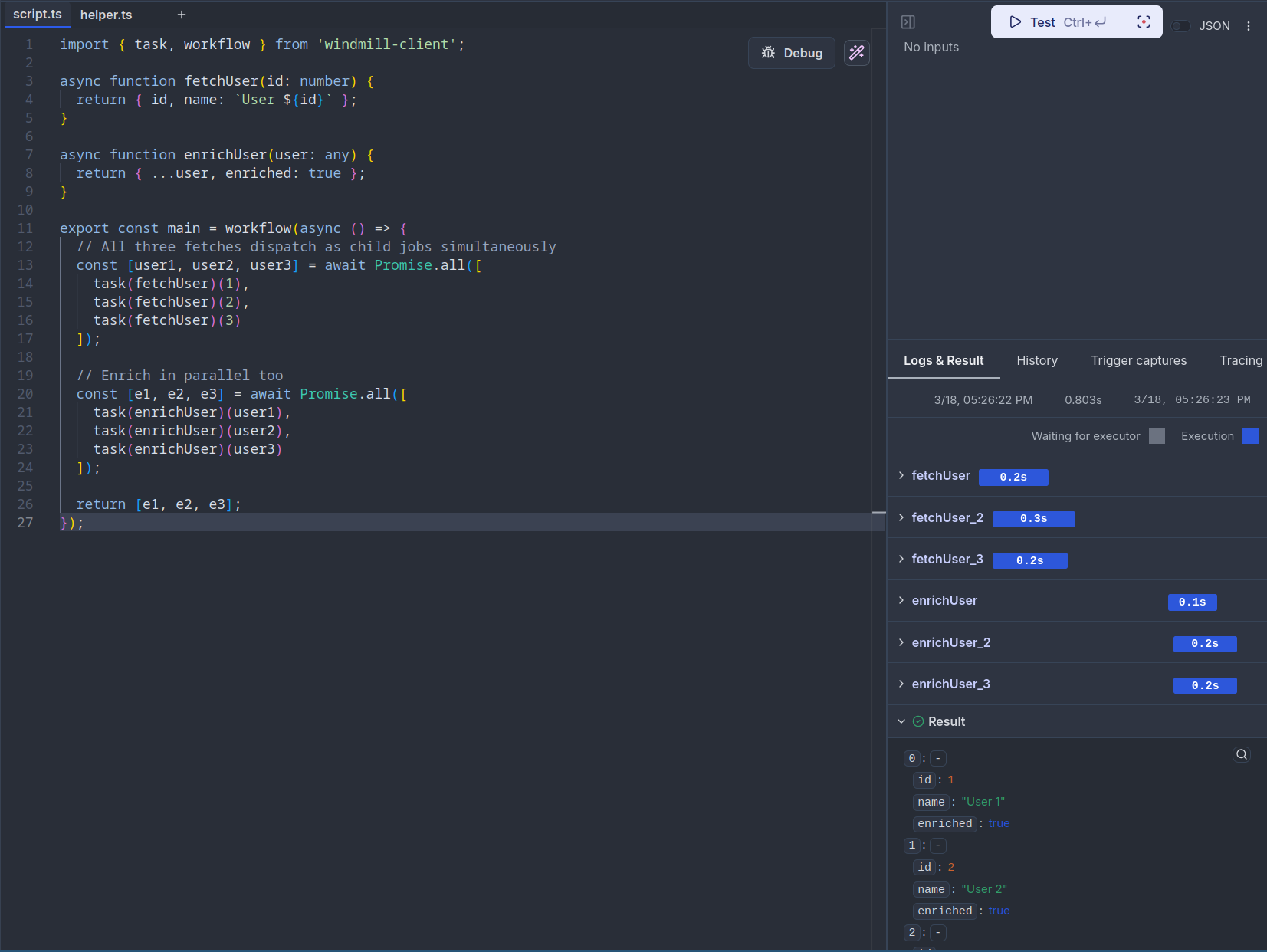
Task: Collapse result item 1 with minus toggle
Action: point(937,845)
